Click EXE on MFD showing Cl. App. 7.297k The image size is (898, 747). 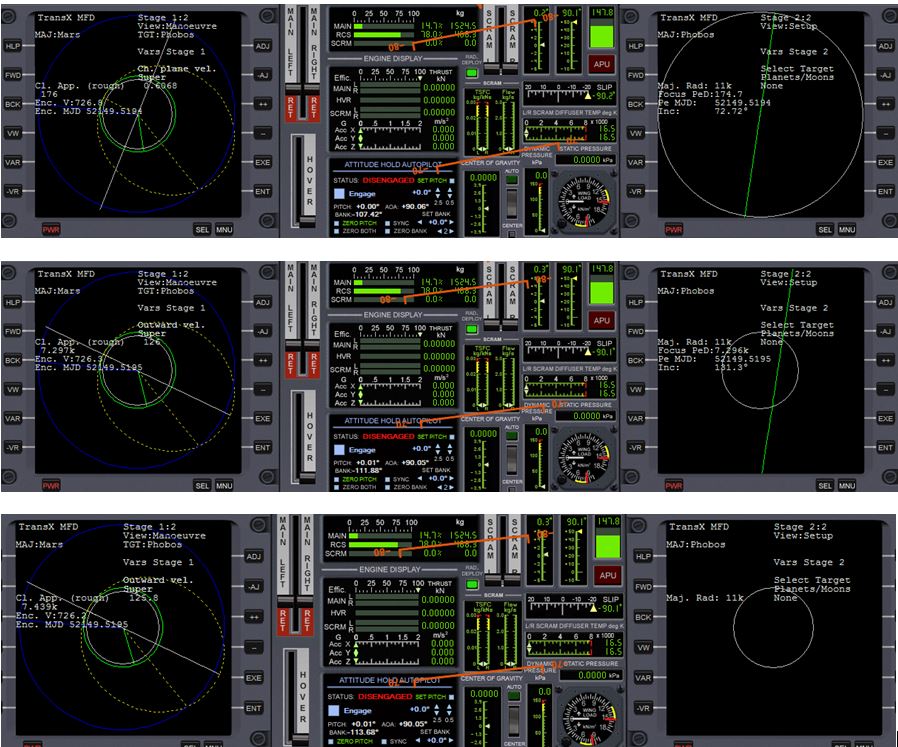263,418
